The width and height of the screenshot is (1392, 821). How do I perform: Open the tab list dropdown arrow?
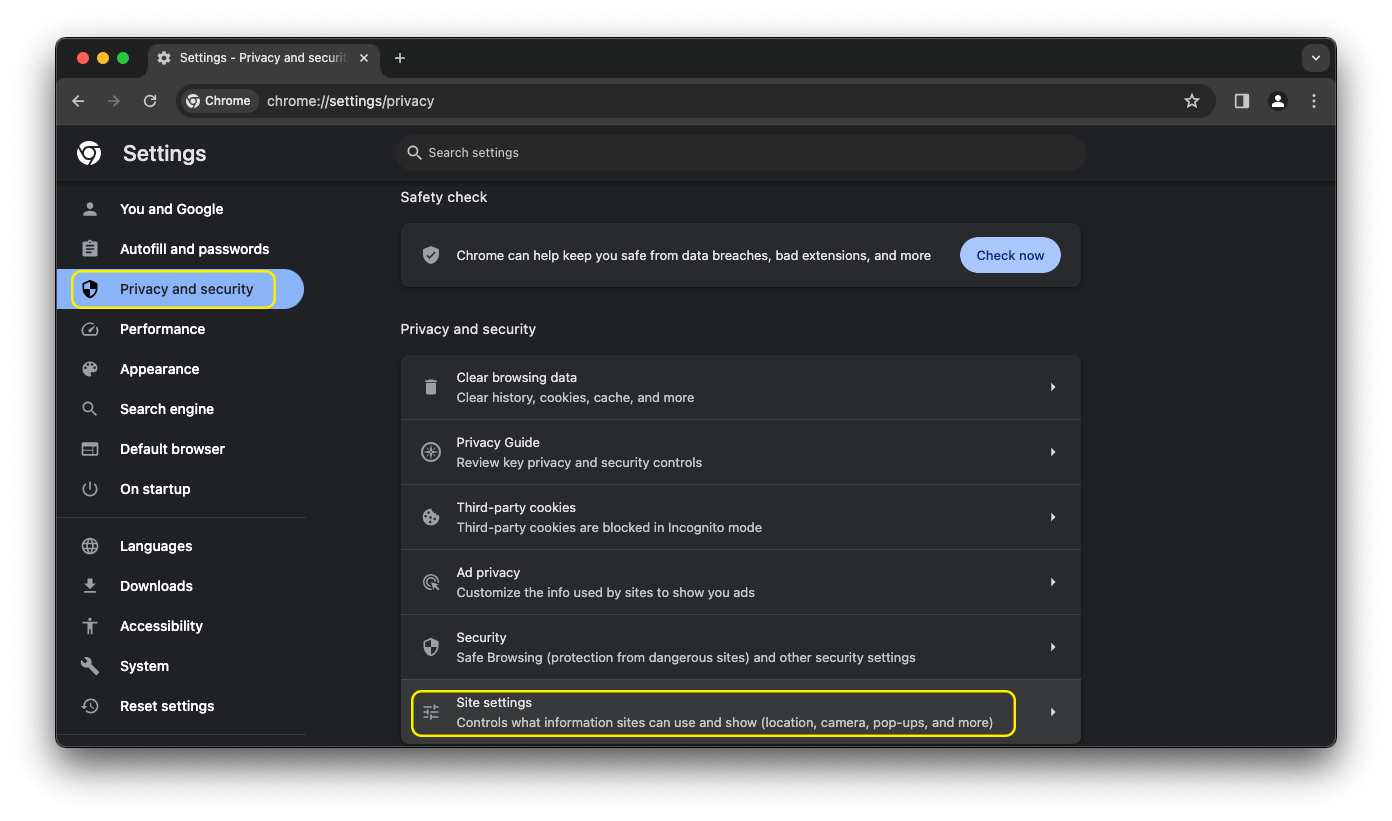pos(1316,58)
